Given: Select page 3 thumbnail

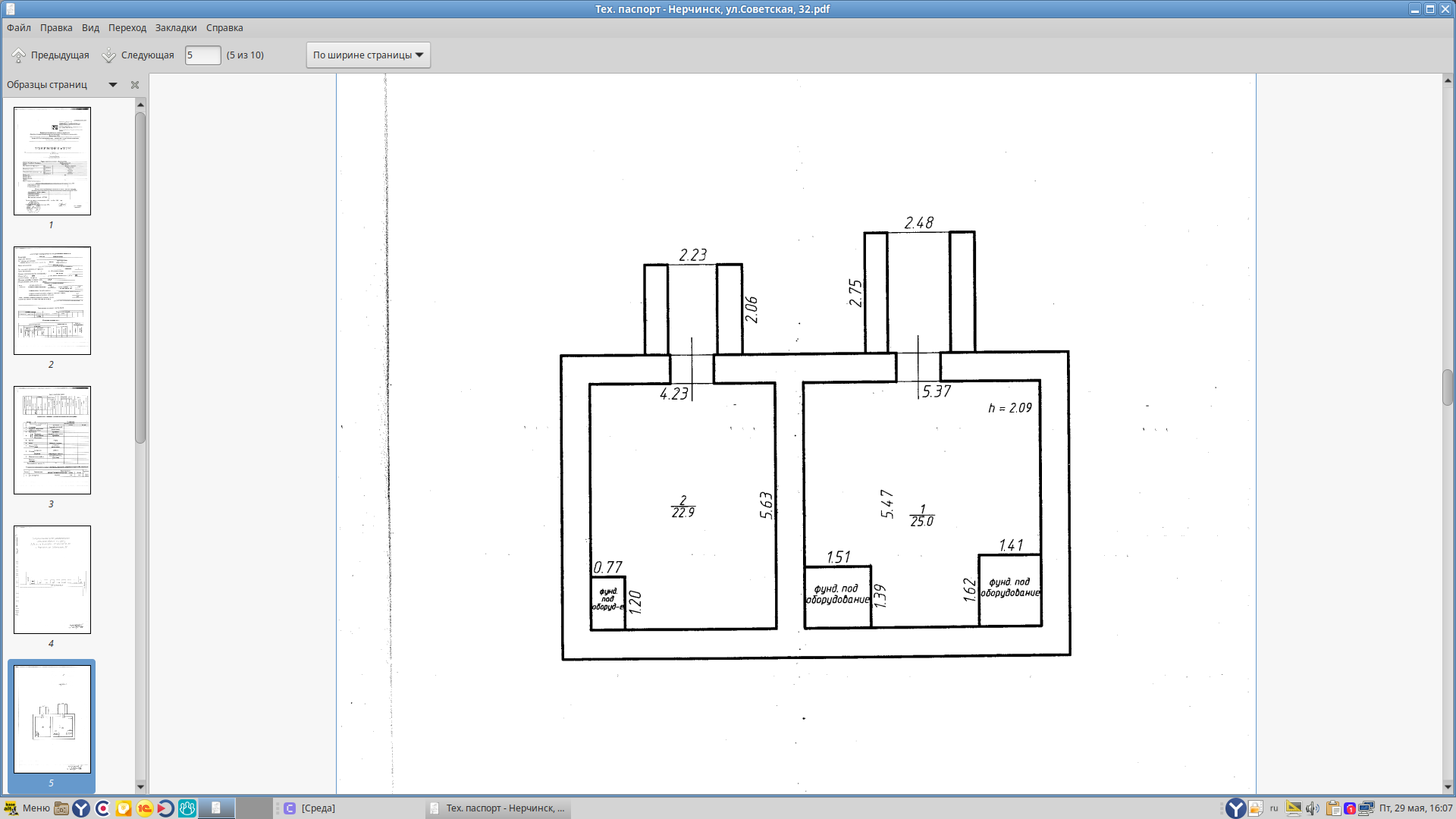Looking at the screenshot, I should pos(52,440).
